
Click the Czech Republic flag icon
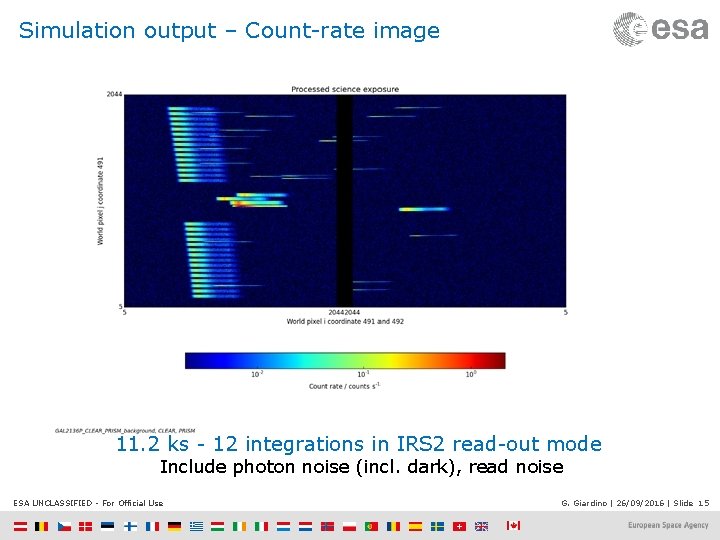pos(64,526)
